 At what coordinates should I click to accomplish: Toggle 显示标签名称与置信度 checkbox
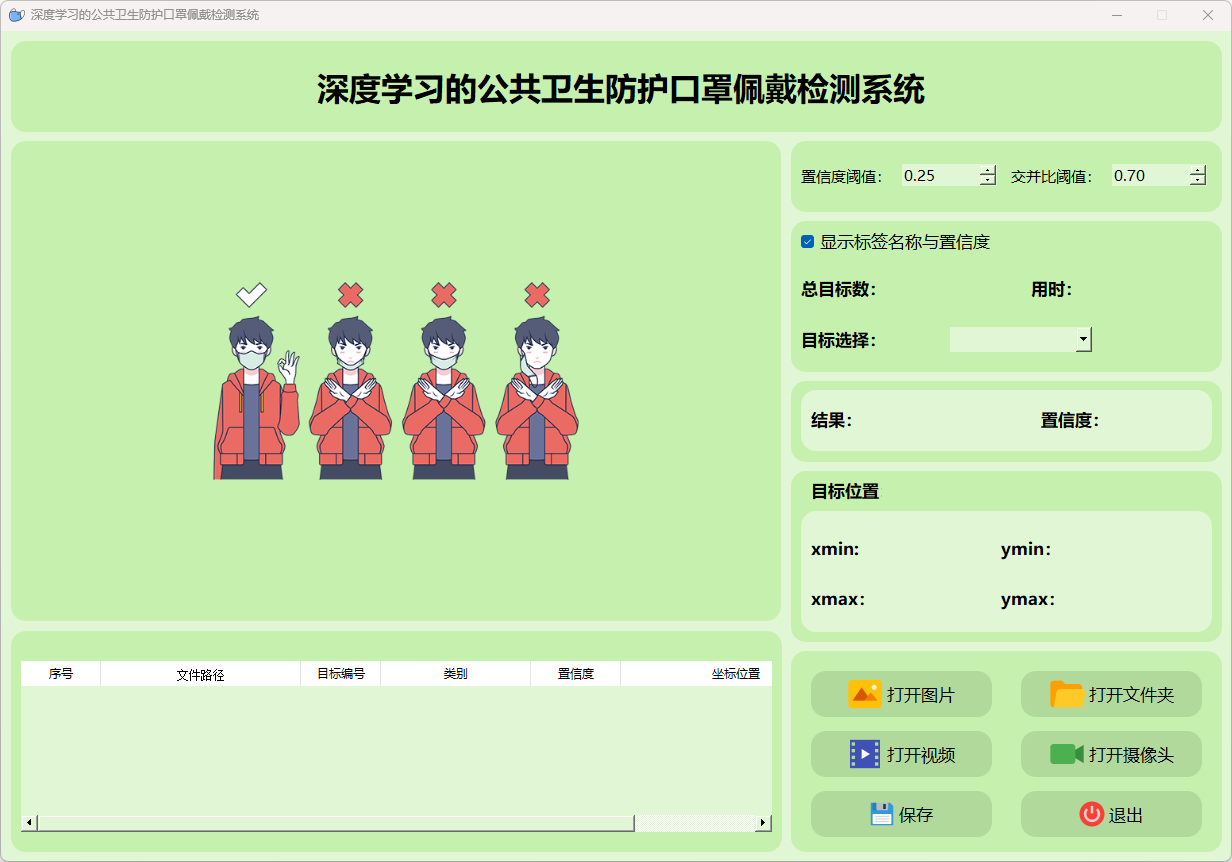pos(808,242)
